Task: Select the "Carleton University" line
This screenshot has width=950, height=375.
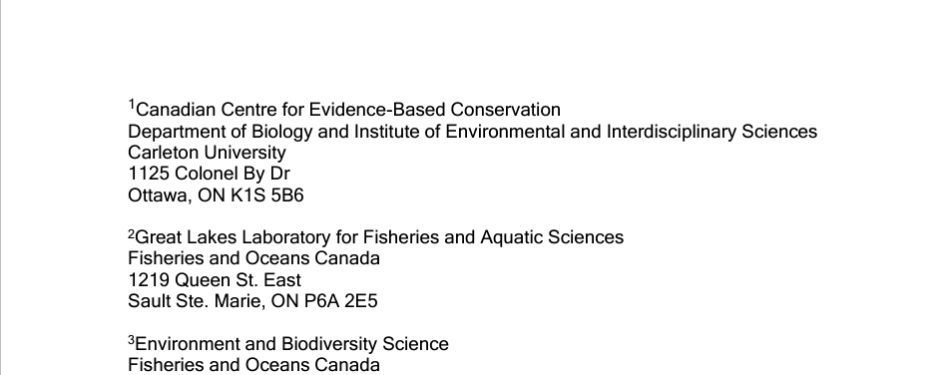Action: click(207, 152)
